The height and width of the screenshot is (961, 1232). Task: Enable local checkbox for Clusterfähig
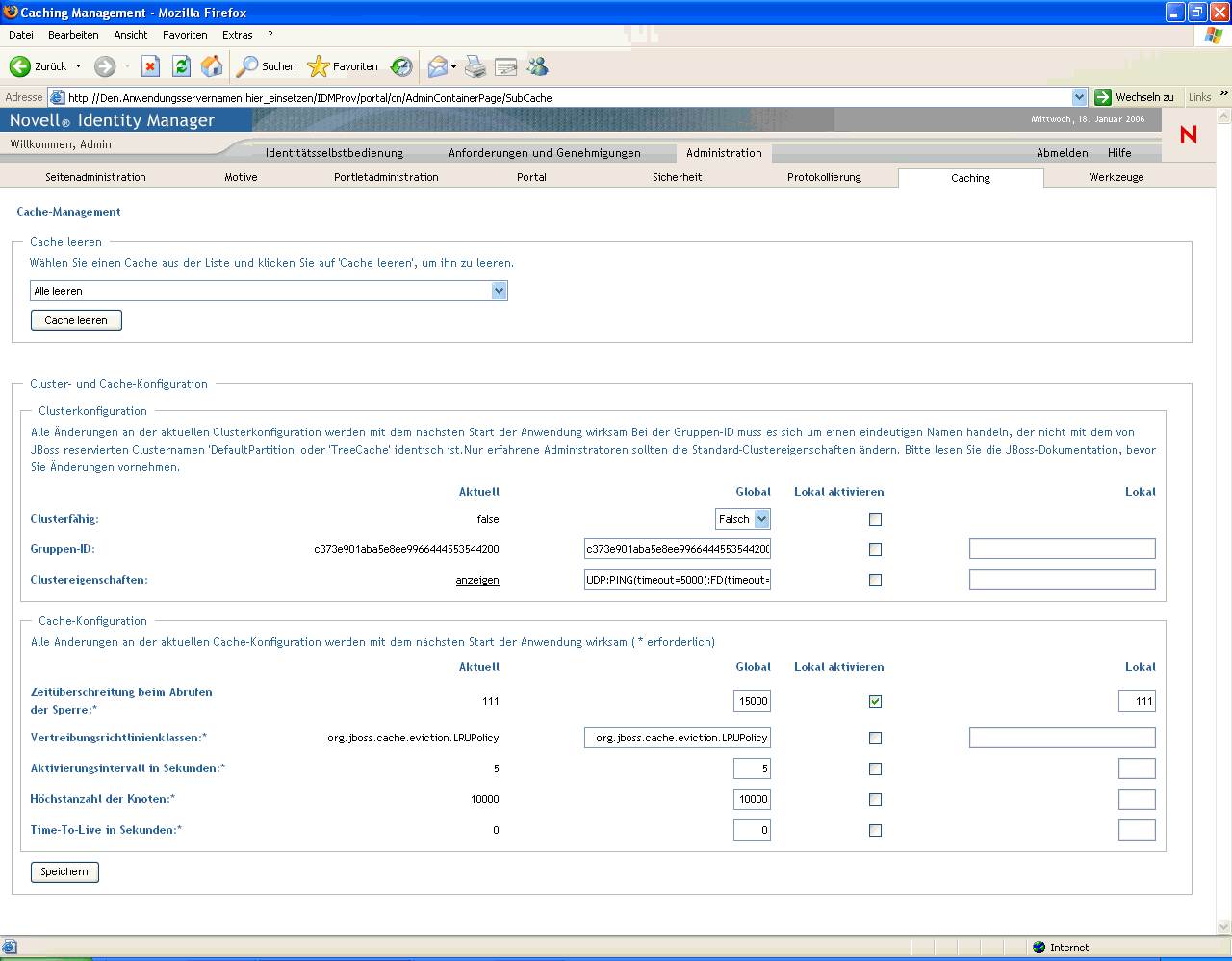point(875,520)
